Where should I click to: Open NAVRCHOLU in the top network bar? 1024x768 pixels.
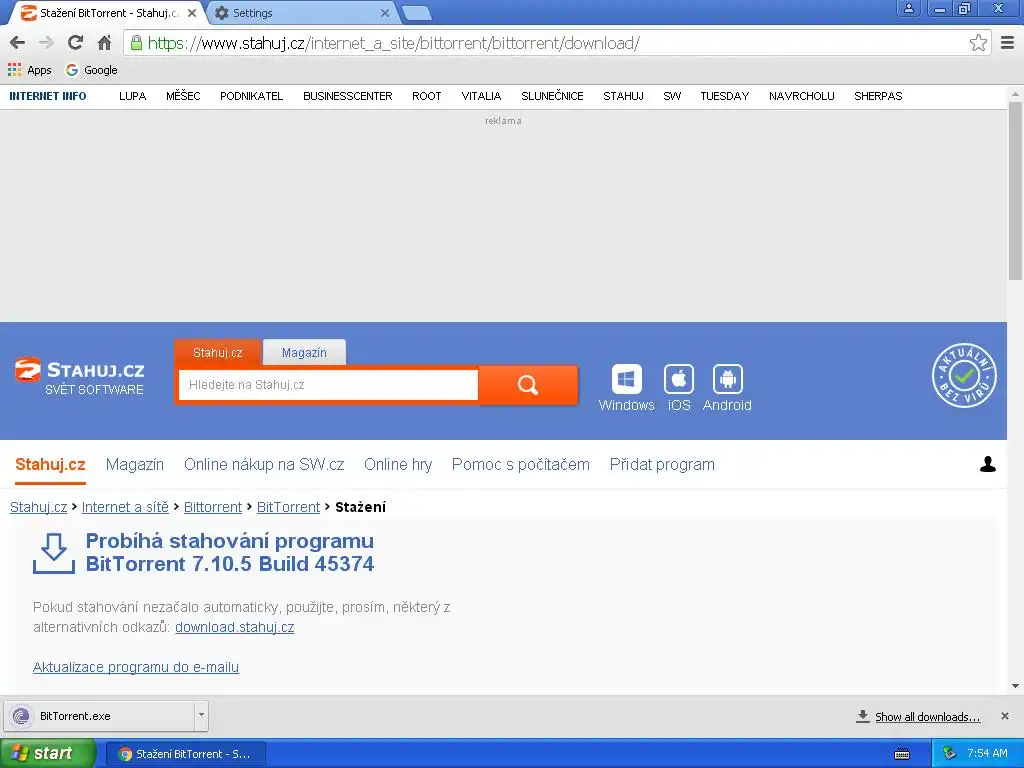801,96
